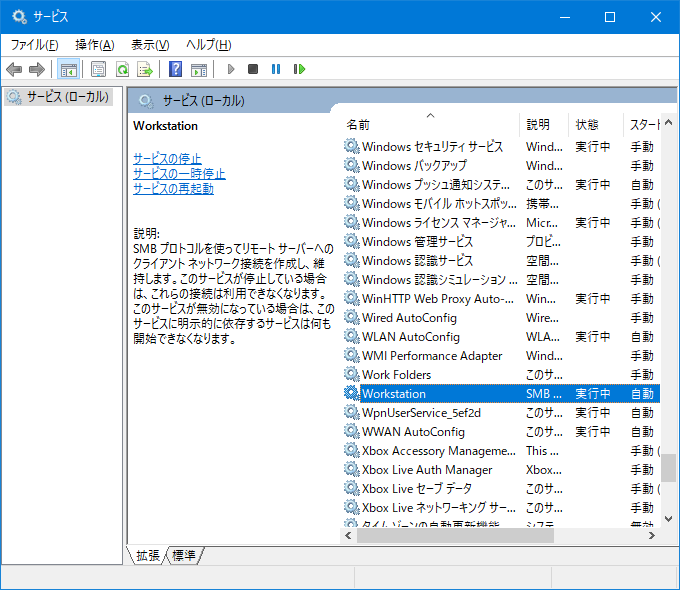The height and width of the screenshot is (590, 680).
Task: Click the サービスの停止 link
Action: pyautogui.click(x=167, y=158)
